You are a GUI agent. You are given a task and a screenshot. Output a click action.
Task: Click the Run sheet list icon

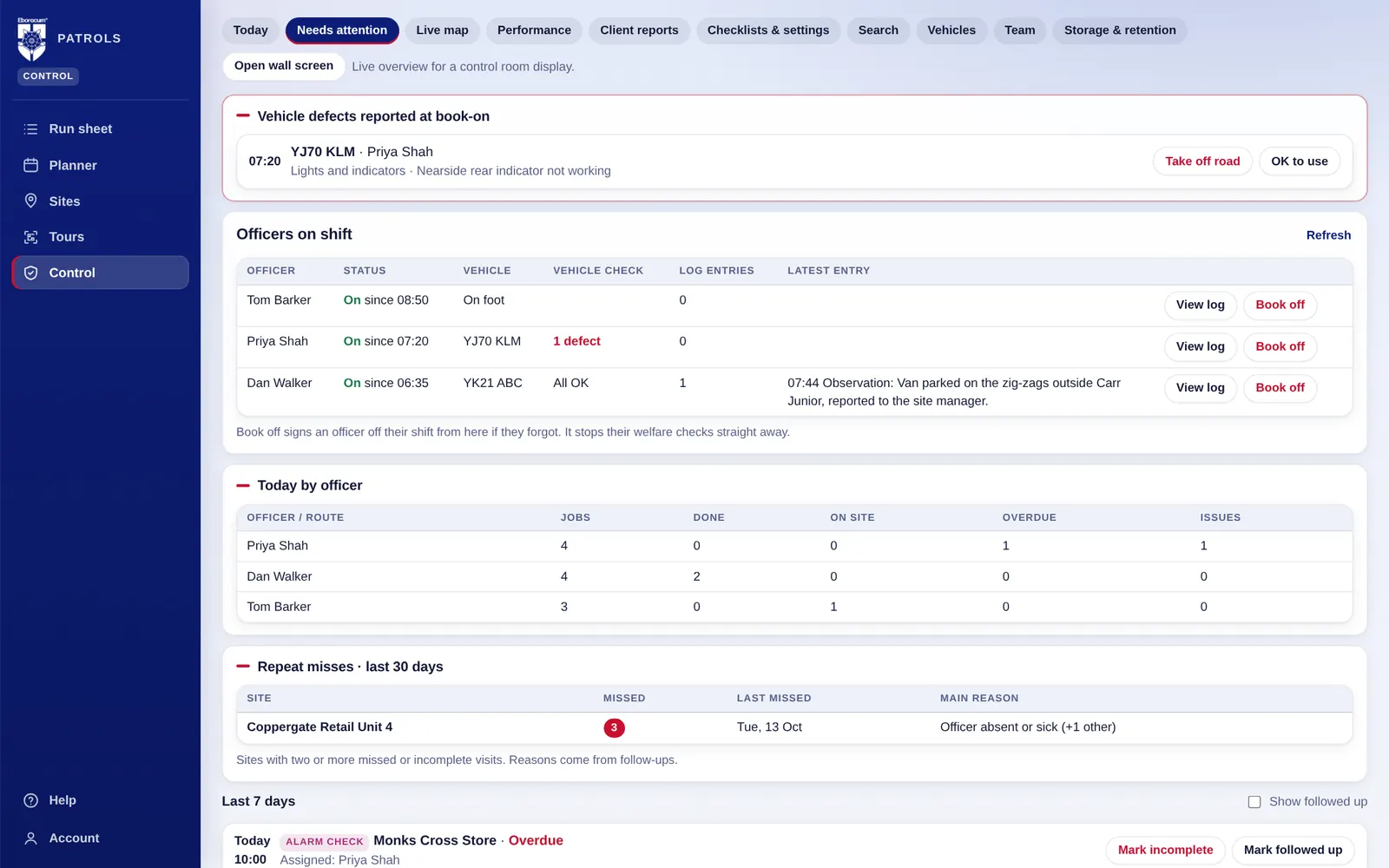[x=31, y=129]
